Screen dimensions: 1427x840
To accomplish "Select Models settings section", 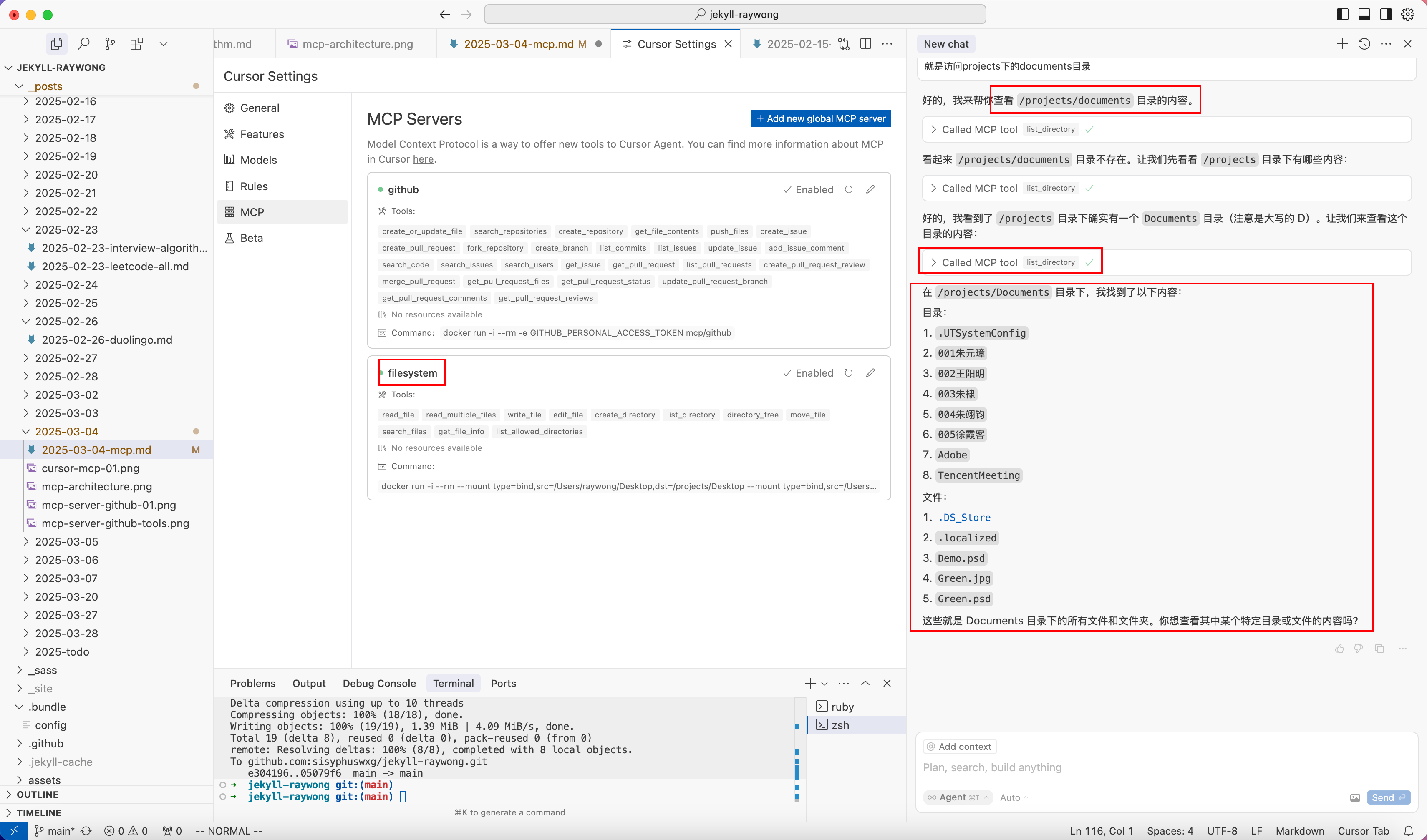I will pos(282,160).
